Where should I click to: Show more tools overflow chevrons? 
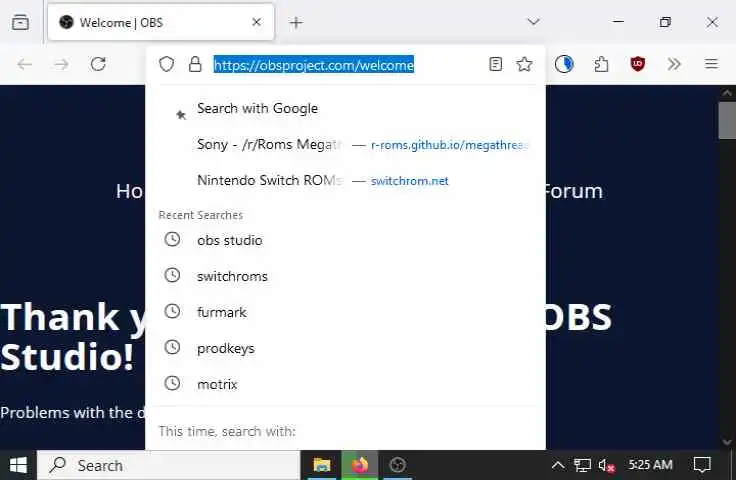pyautogui.click(x=674, y=64)
